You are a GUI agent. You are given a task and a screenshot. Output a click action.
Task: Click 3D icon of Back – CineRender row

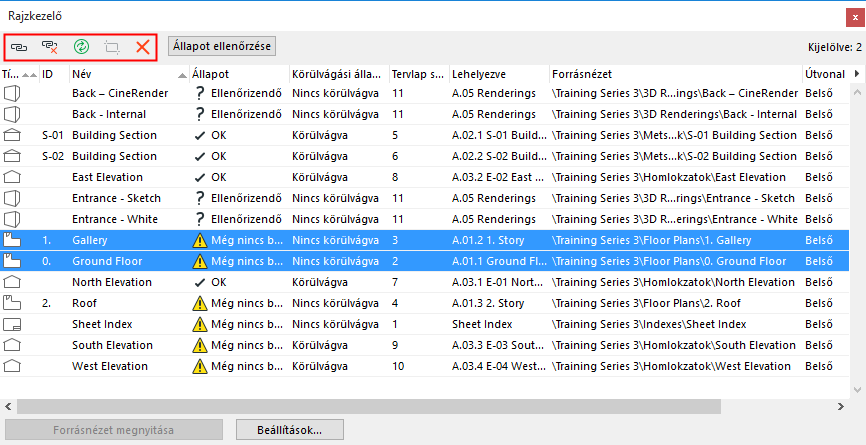coord(12,93)
